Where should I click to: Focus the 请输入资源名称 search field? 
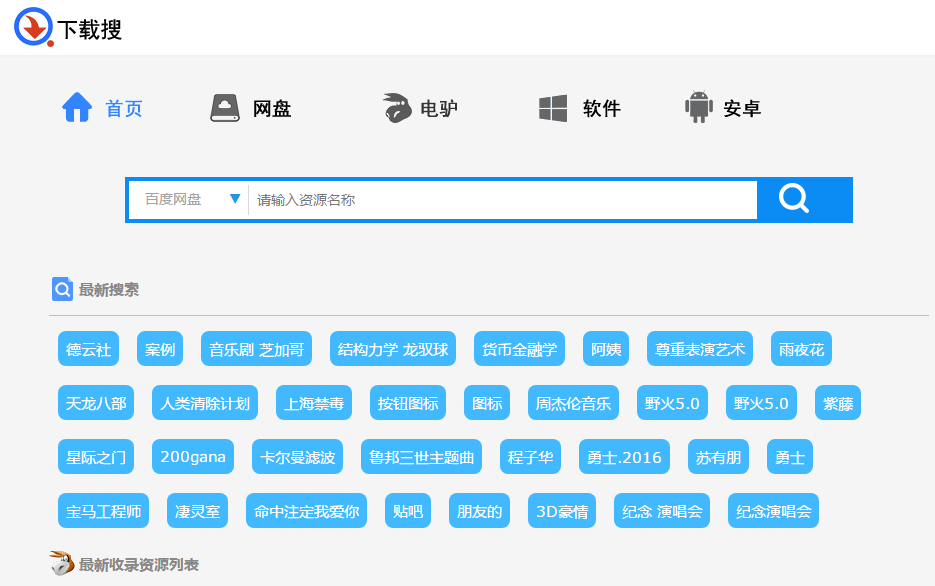coord(503,200)
